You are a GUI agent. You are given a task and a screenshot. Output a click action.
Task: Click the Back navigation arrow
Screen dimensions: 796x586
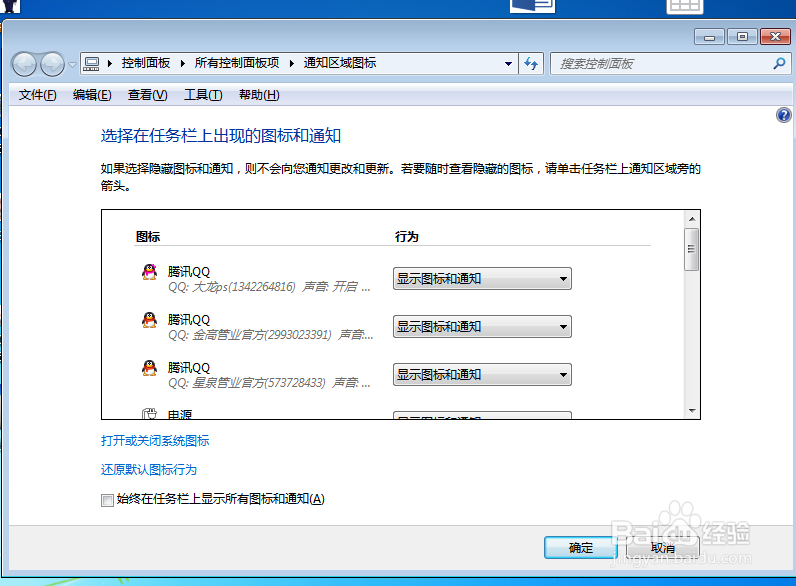click(x=24, y=64)
